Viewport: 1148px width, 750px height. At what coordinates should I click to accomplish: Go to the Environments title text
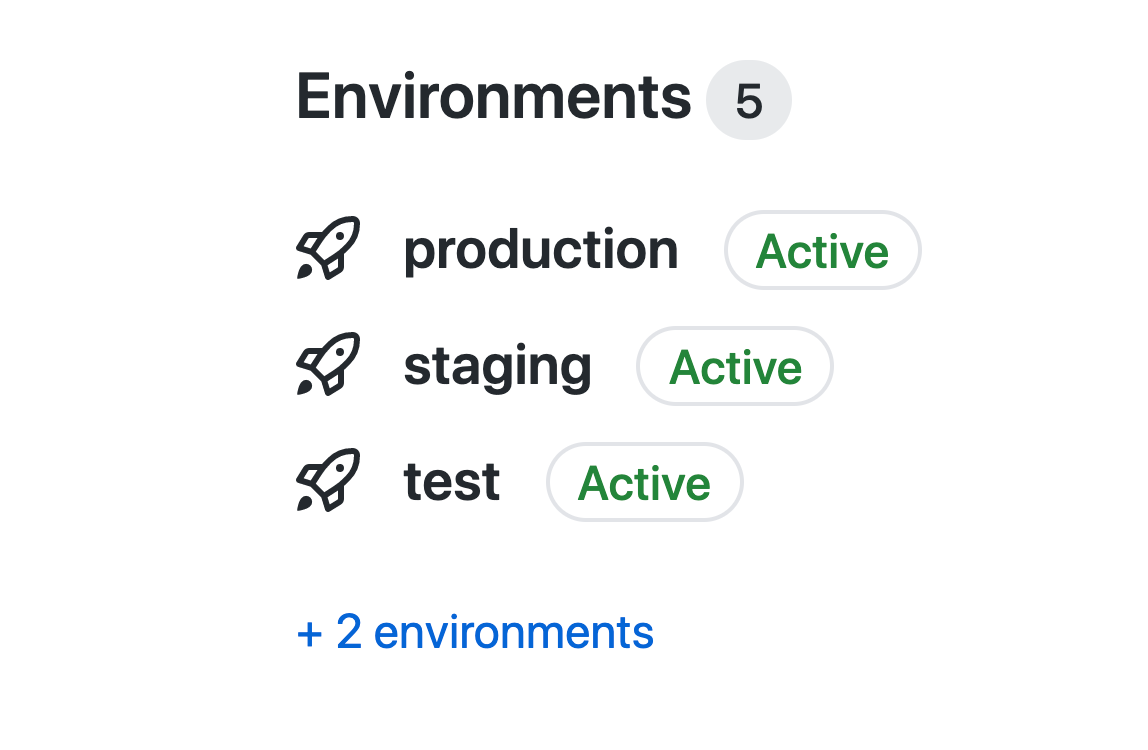coord(493,97)
